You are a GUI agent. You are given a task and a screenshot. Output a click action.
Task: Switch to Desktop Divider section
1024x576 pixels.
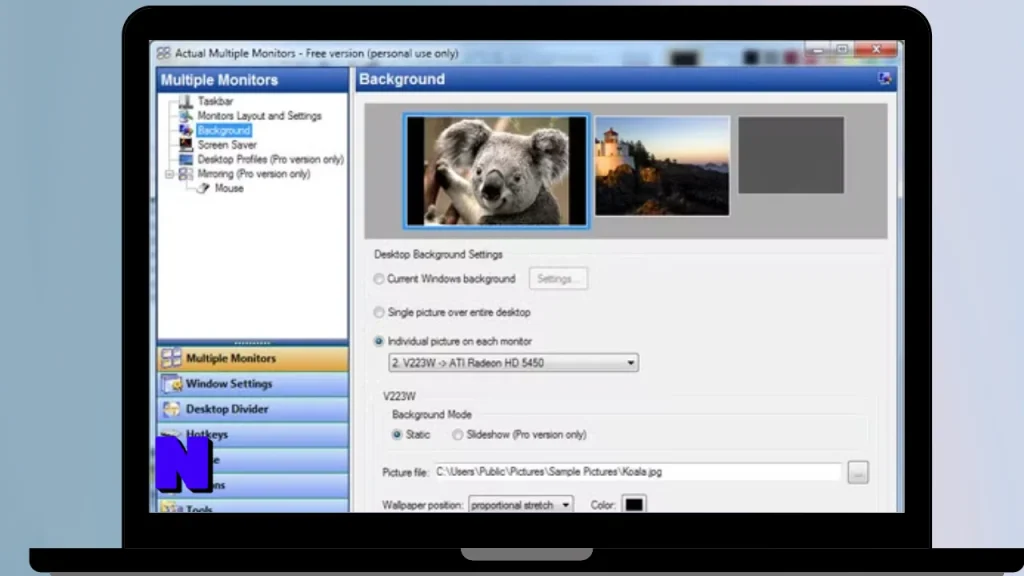(253, 409)
